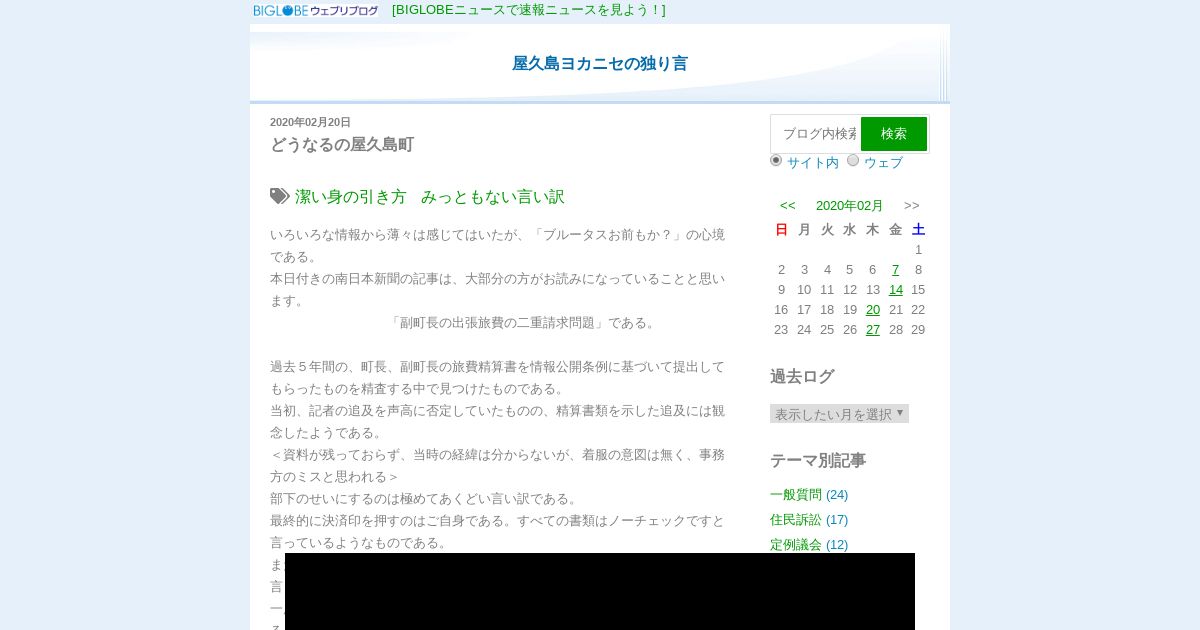Open blog title 屋久島ヨカニセの独り言
This screenshot has width=1200, height=630.
[x=600, y=63]
